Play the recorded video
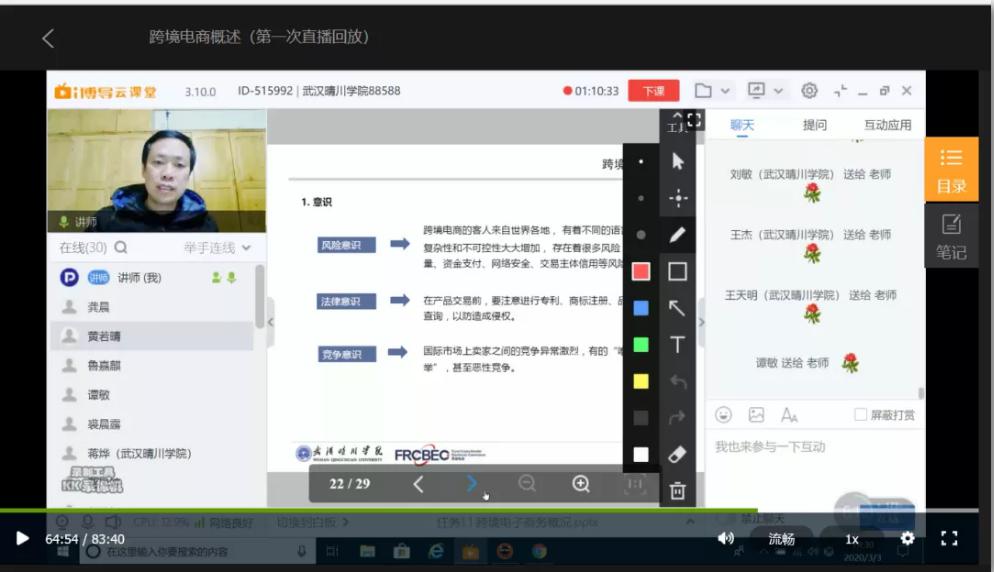 [22, 539]
